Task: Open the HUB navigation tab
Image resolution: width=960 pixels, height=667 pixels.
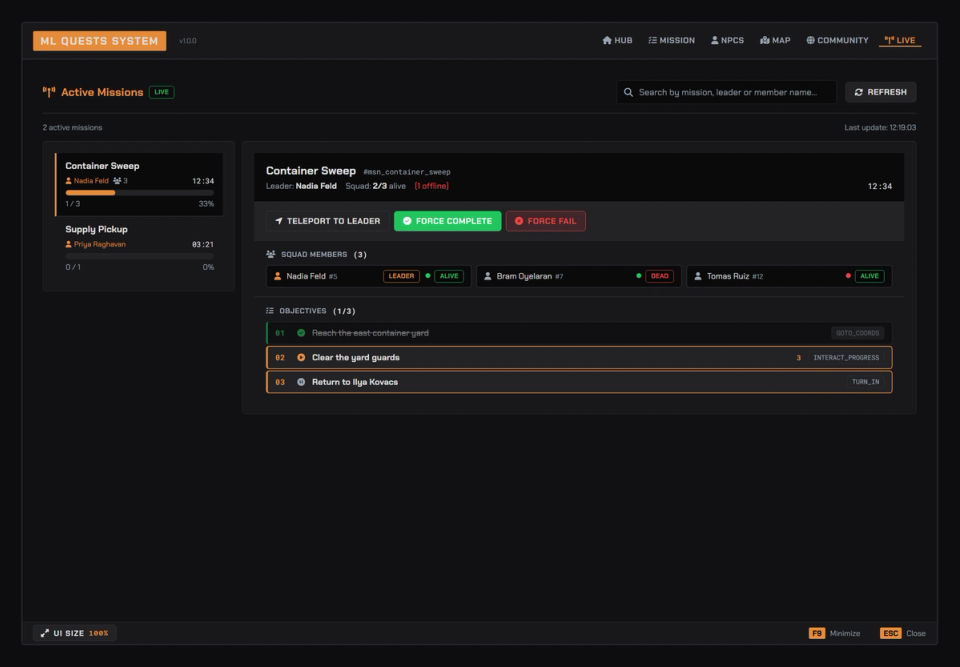Action: point(617,40)
